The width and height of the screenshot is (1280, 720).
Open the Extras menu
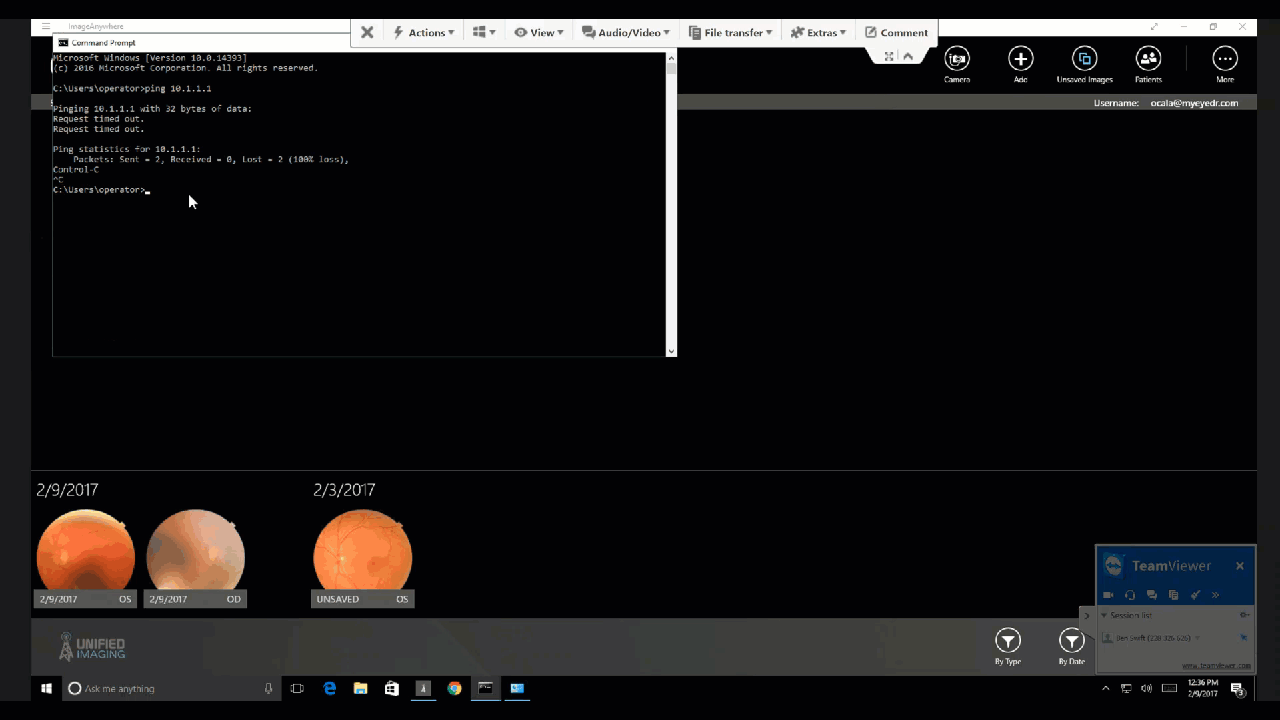pyautogui.click(x=819, y=32)
